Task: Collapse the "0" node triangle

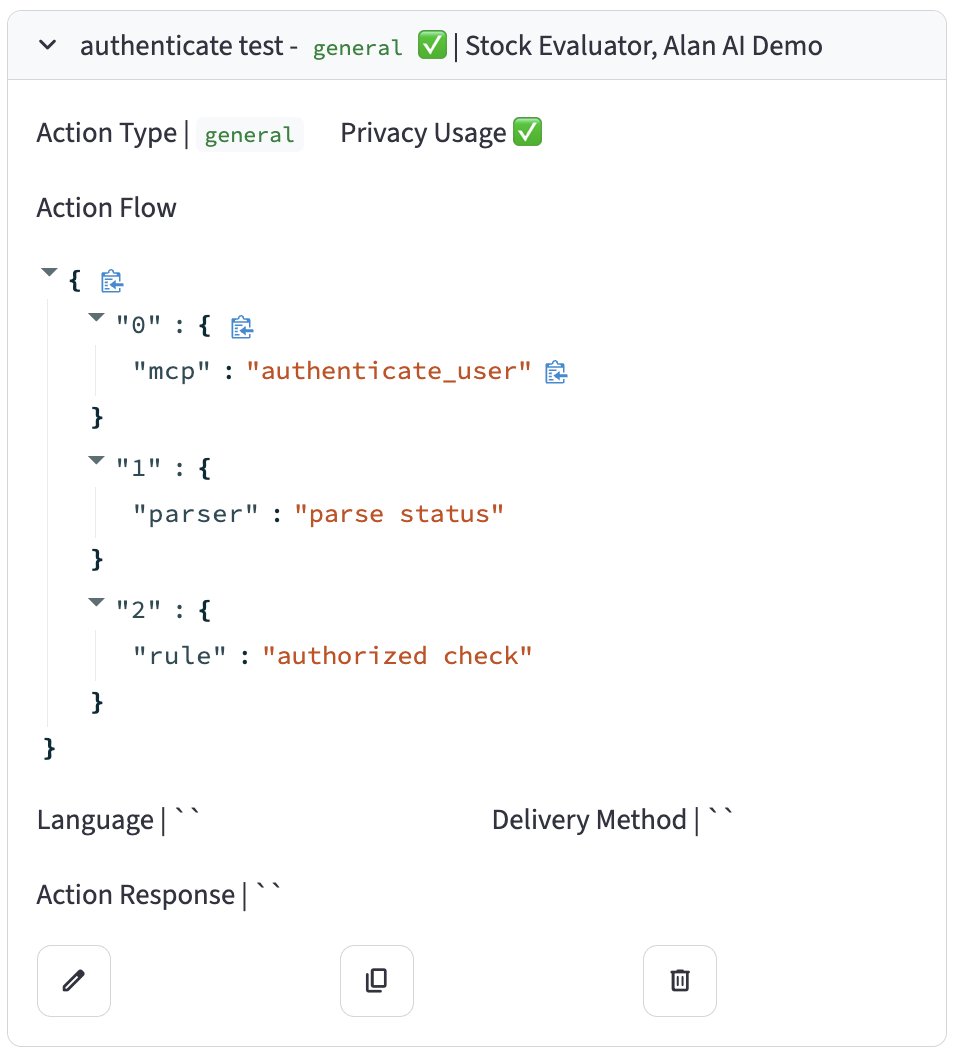Action: coord(96,318)
